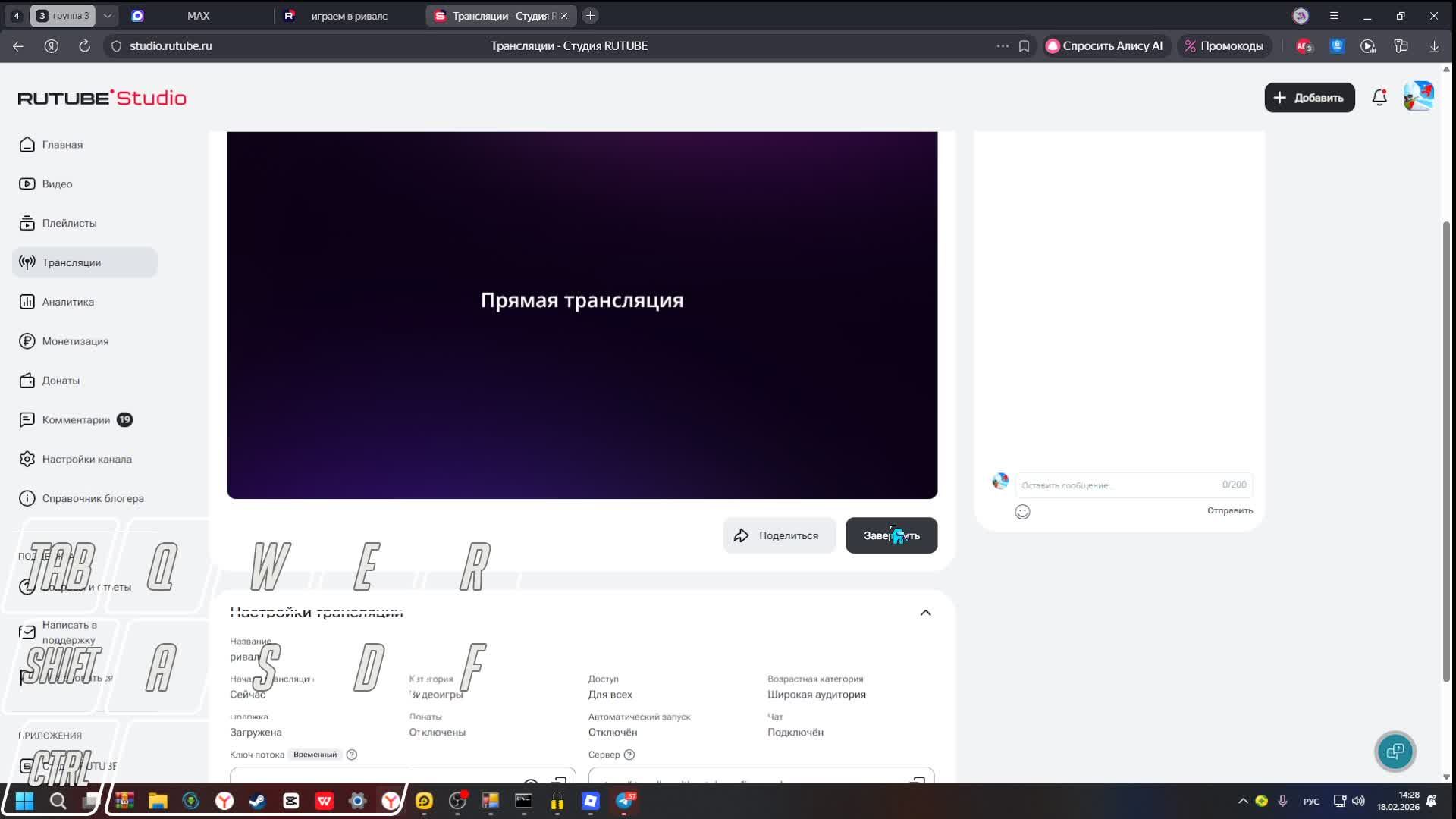Click the help icon next to Ключ потока
The image size is (1456, 819).
click(x=351, y=754)
